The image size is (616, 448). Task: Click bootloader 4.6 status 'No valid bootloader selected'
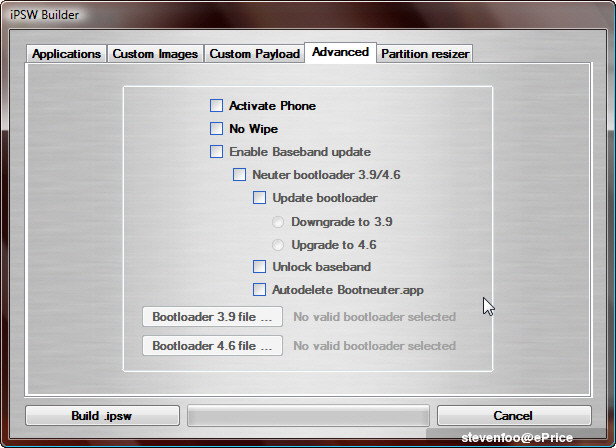click(x=374, y=346)
